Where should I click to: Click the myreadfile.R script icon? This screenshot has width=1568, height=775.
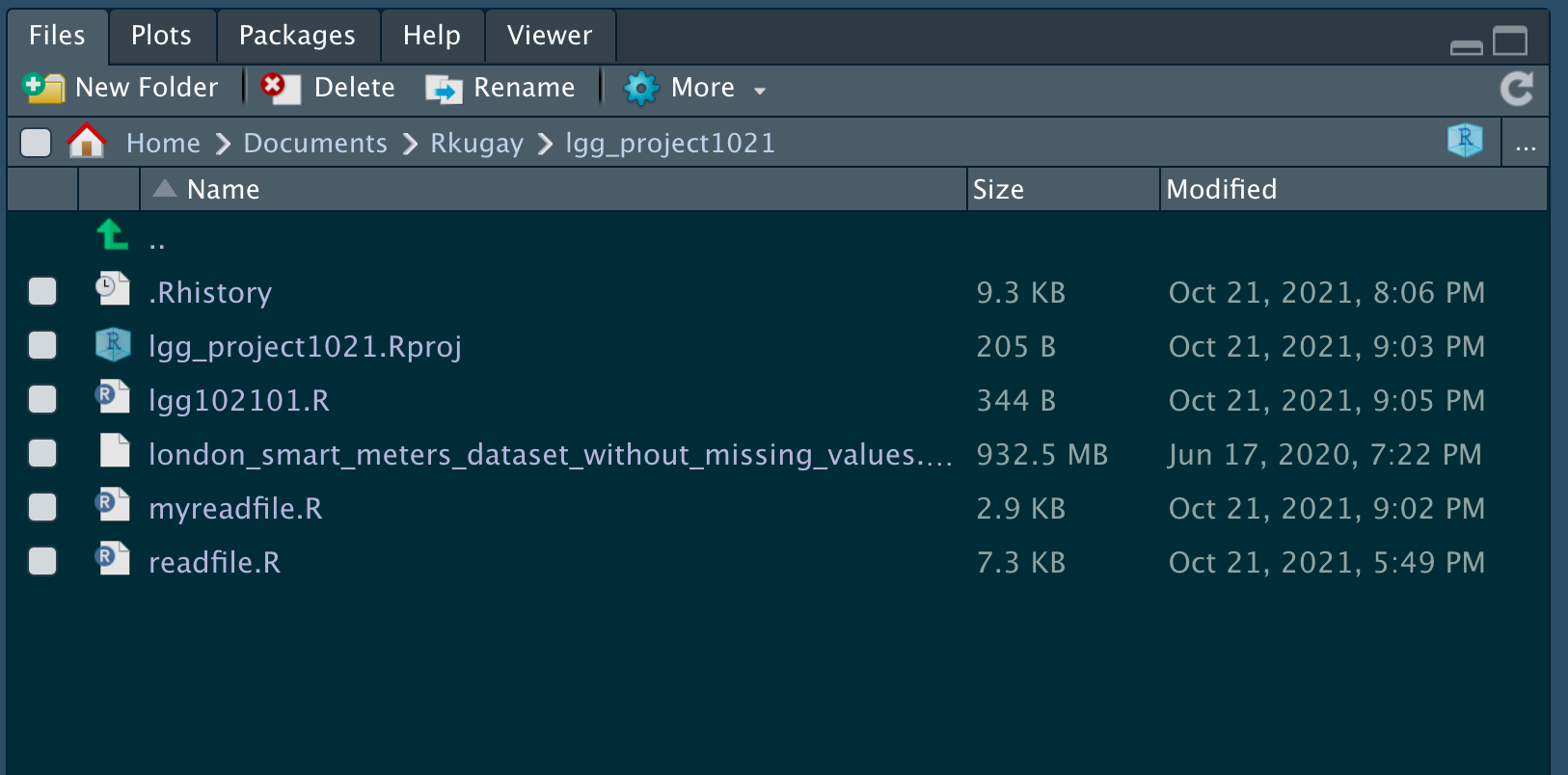(113, 504)
